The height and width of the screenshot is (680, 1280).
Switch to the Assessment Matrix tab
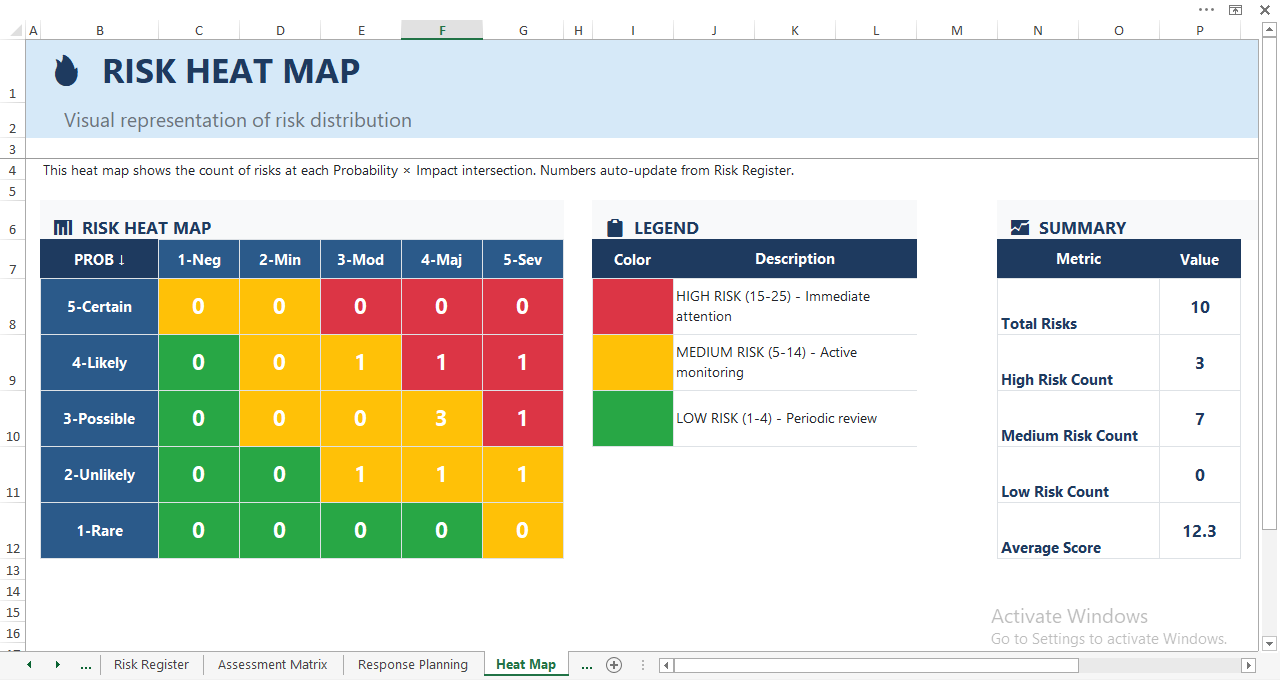point(272,664)
